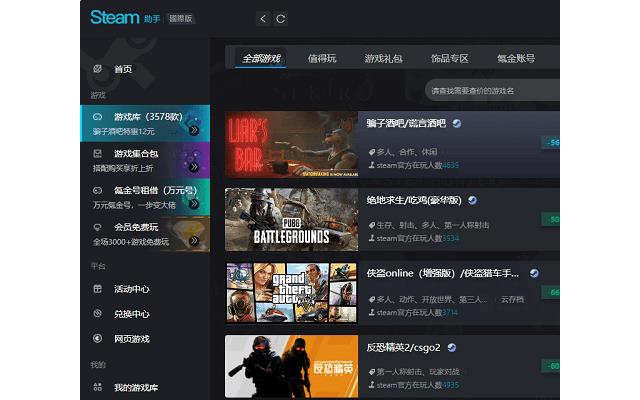Click the 会员免费玩 sidebar icon
The image size is (640, 400).
click(x=98, y=227)
